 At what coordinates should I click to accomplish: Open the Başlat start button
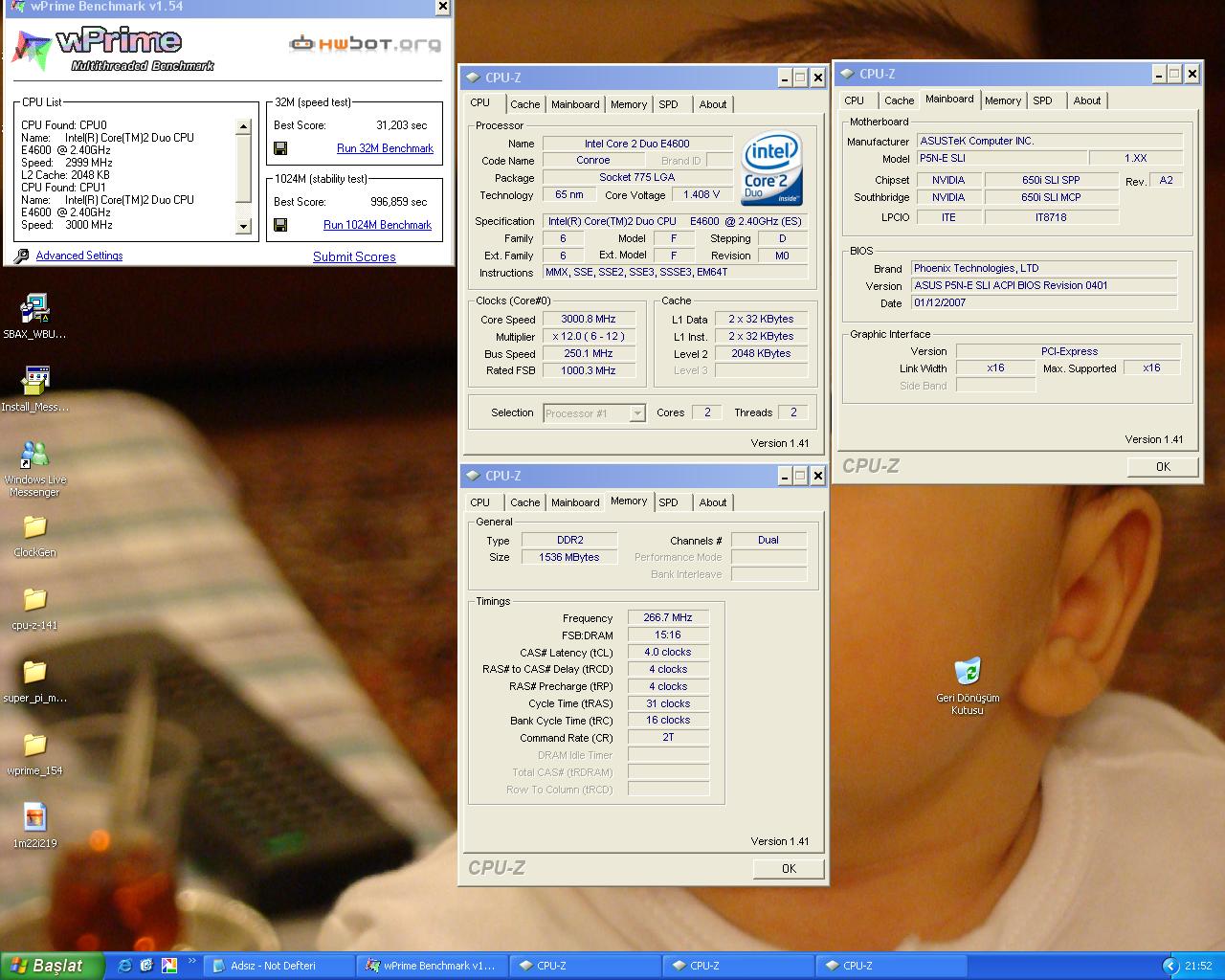pyautogui.click(x=52, y=966)
